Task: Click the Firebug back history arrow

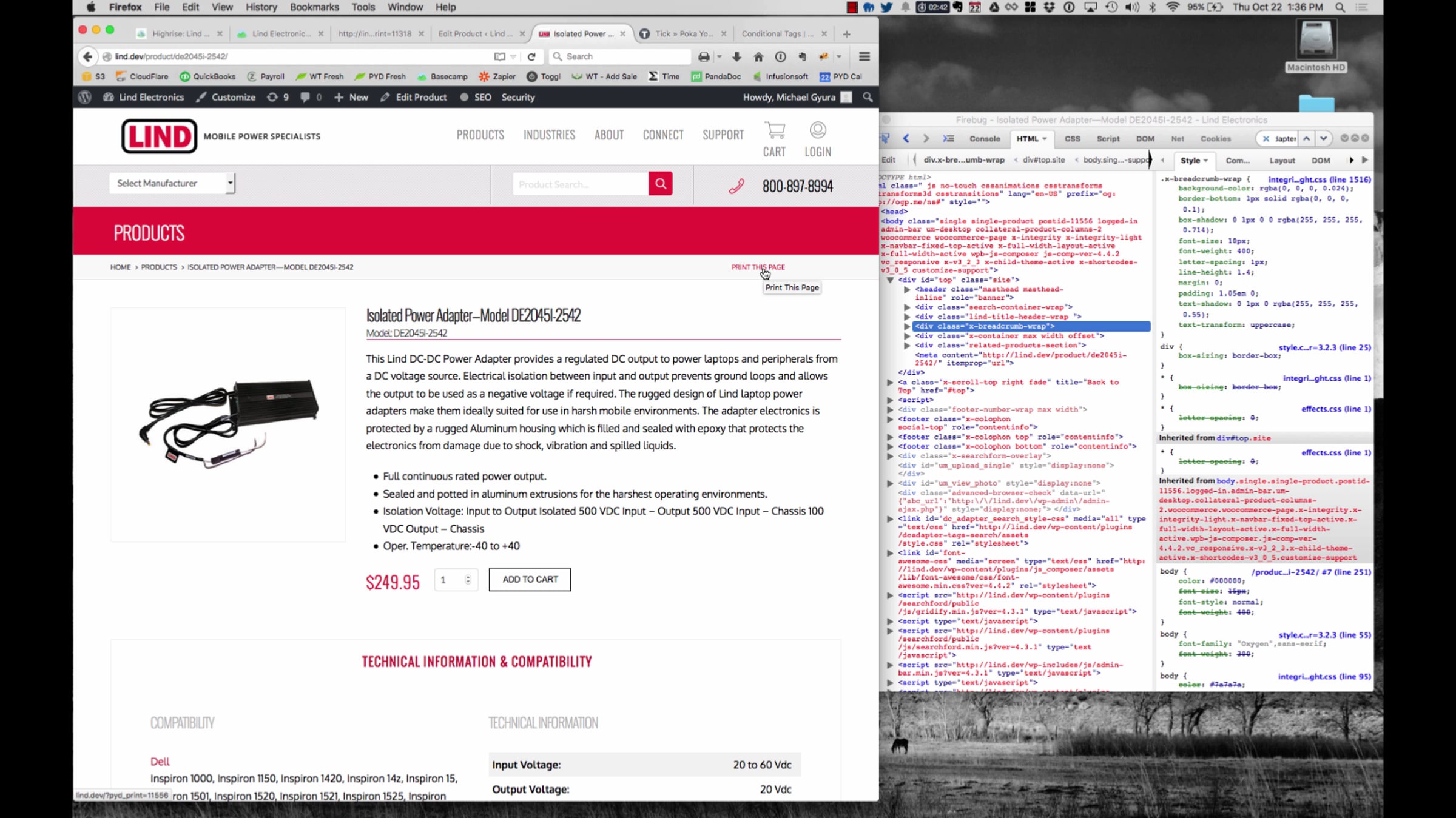Action: point(906,138)
